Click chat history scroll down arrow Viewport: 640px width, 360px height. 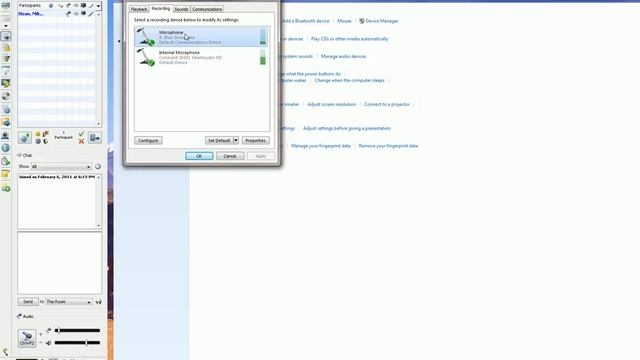pos(98,226)
